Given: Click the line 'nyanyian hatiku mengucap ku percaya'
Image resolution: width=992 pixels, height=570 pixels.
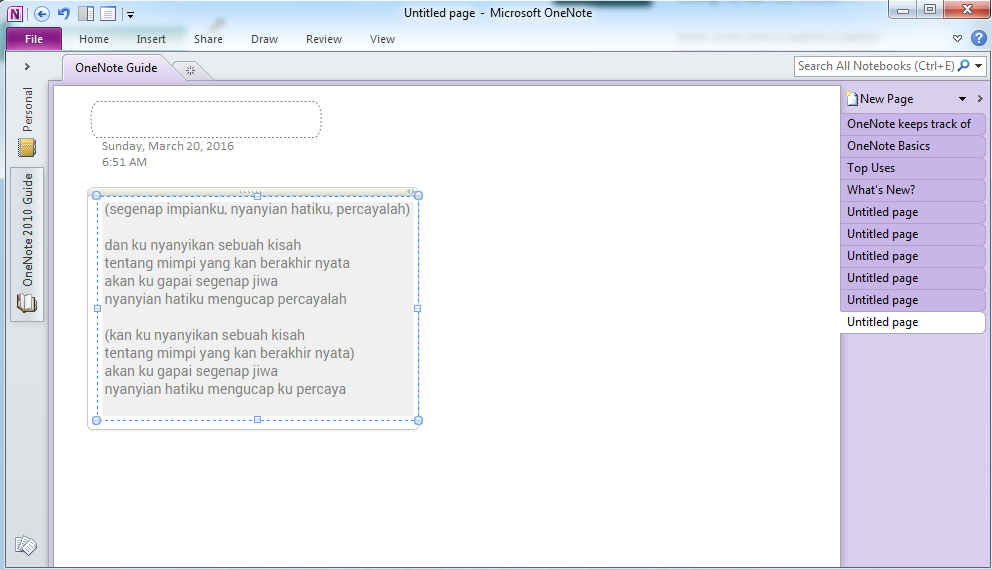Looking at the screenshot, I should 225,388.
